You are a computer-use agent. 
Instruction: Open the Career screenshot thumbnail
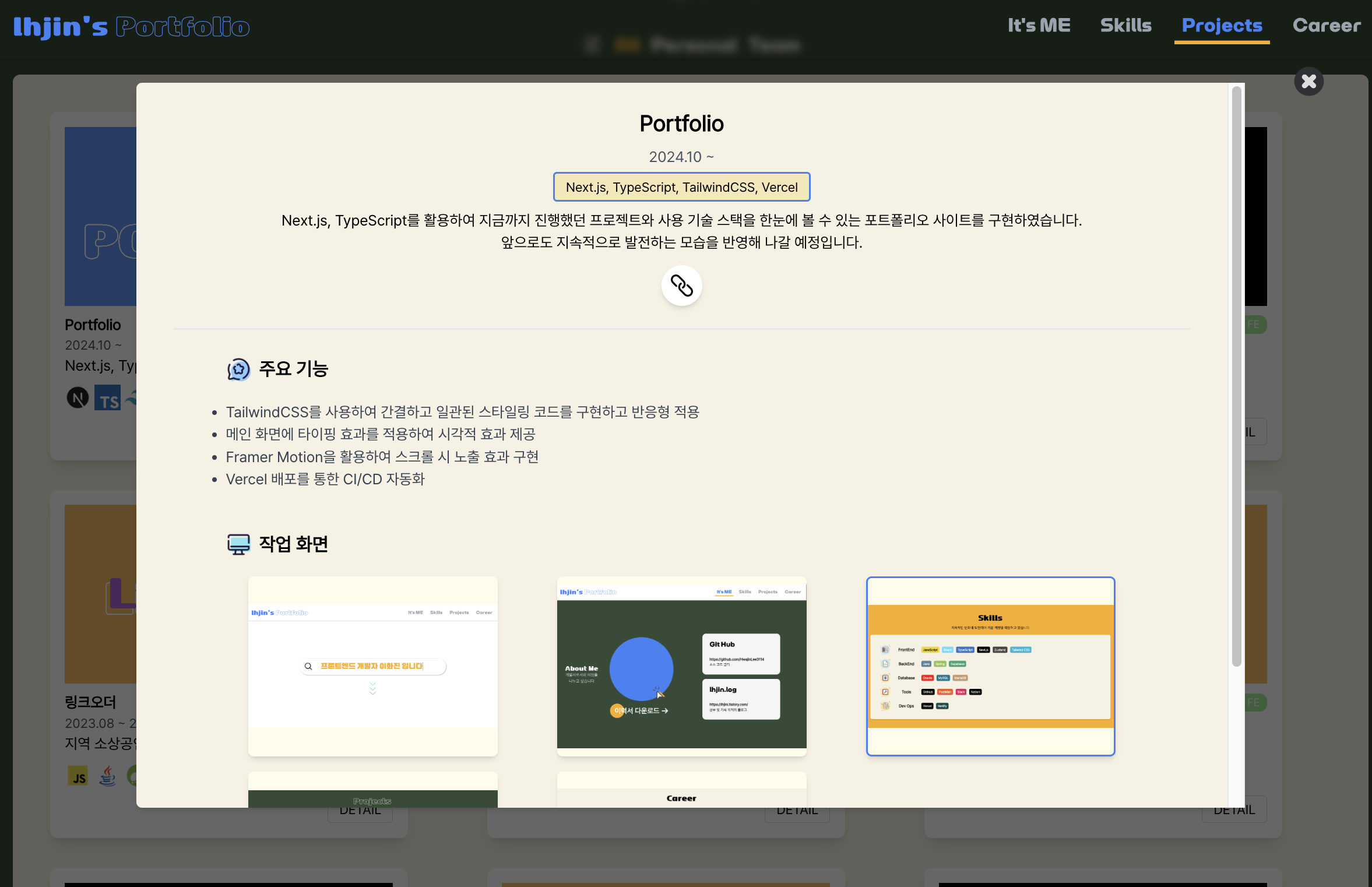pyautogui.click(x=681, y=790)
